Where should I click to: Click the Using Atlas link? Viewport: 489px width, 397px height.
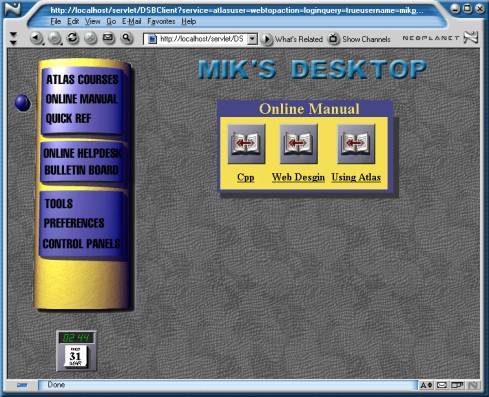click(x=356, y=177)
